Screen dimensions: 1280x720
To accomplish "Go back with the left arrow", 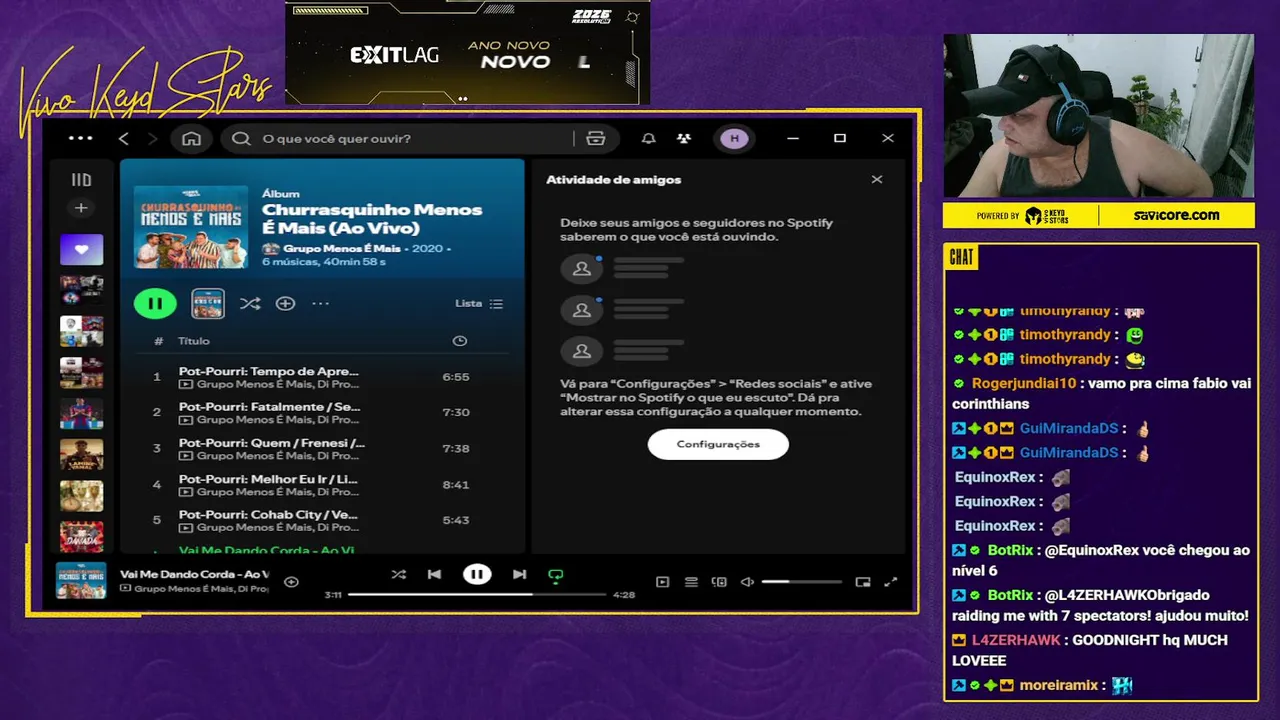I will [124, 138].
